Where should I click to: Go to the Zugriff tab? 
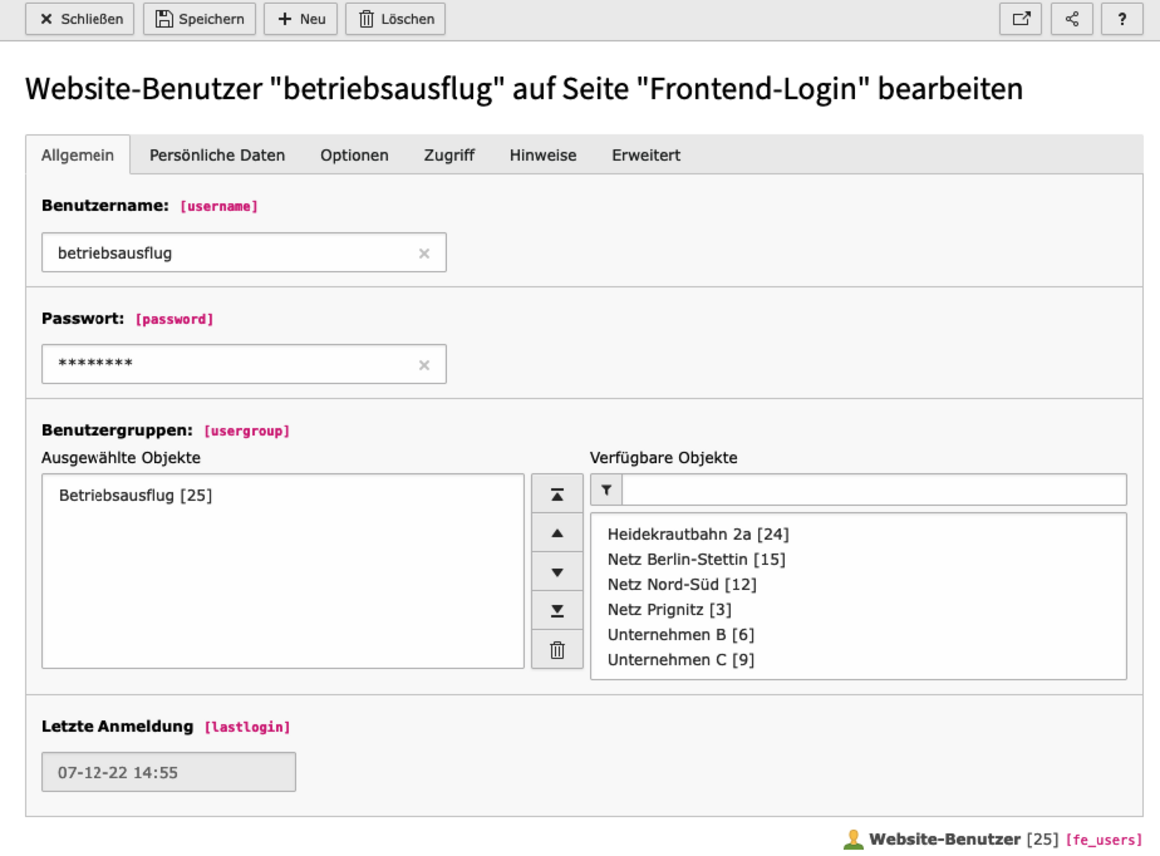449,155
